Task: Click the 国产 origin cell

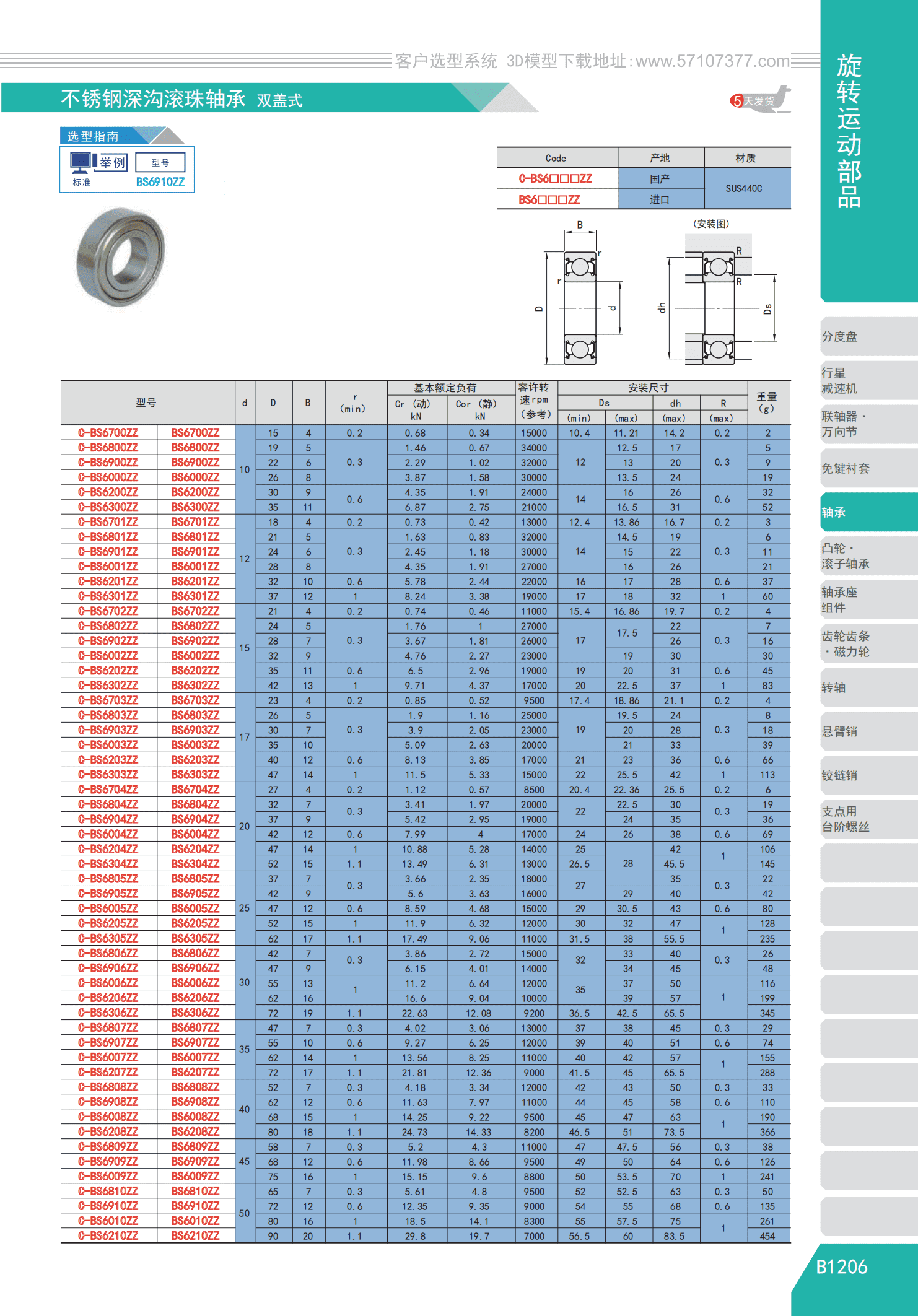Action: 661,178
